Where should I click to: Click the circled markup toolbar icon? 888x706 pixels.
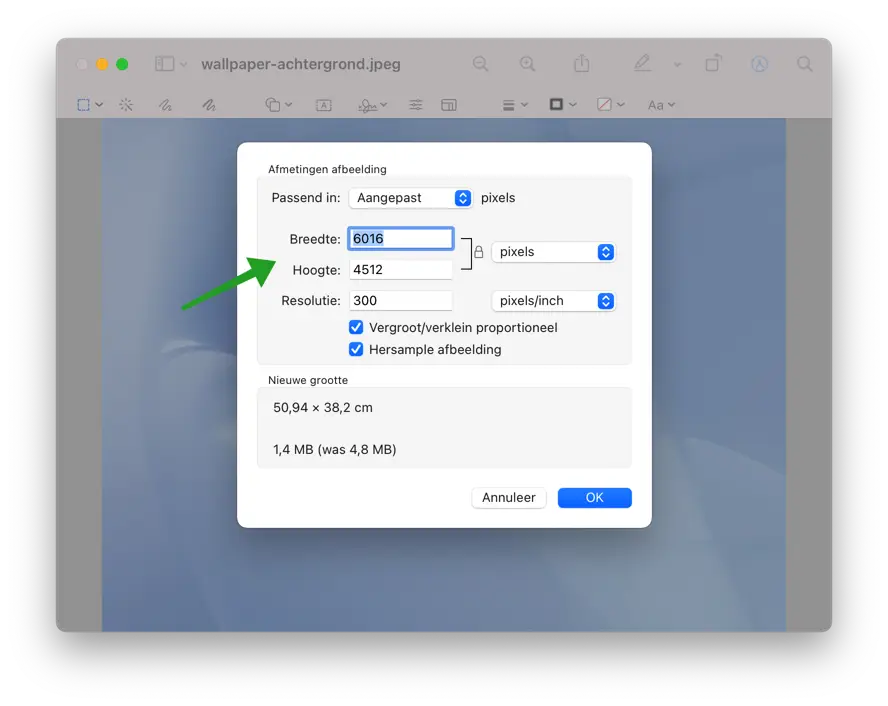point(759,63)
